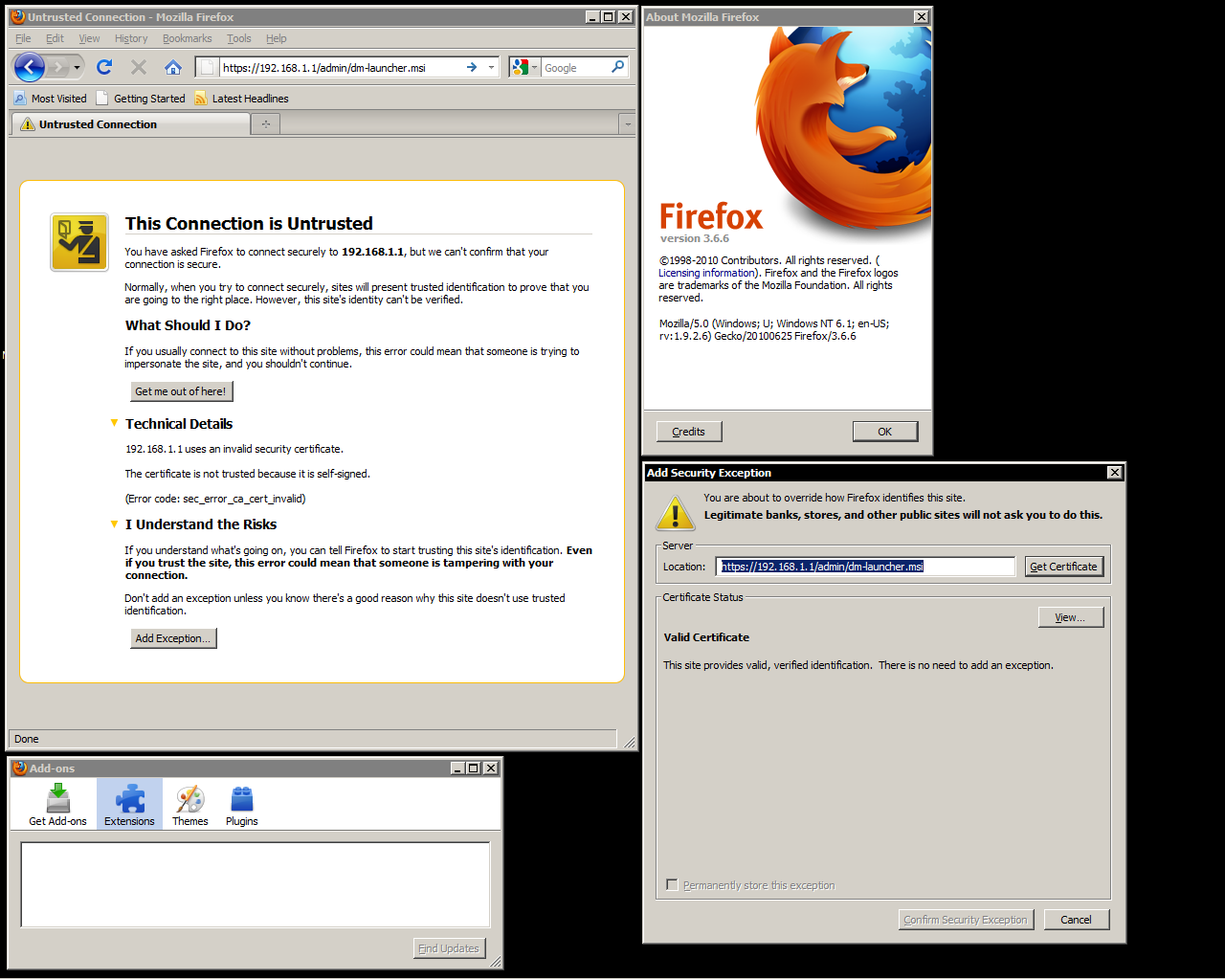Image resolution: width=1225 pixels, height=980 pixels.
Task: Open the Bookmarks menu
Action: 187,38
